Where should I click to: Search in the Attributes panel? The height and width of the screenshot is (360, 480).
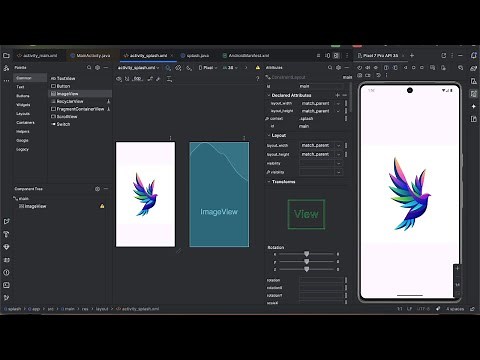pyautogui.click(x=330, y=68)
